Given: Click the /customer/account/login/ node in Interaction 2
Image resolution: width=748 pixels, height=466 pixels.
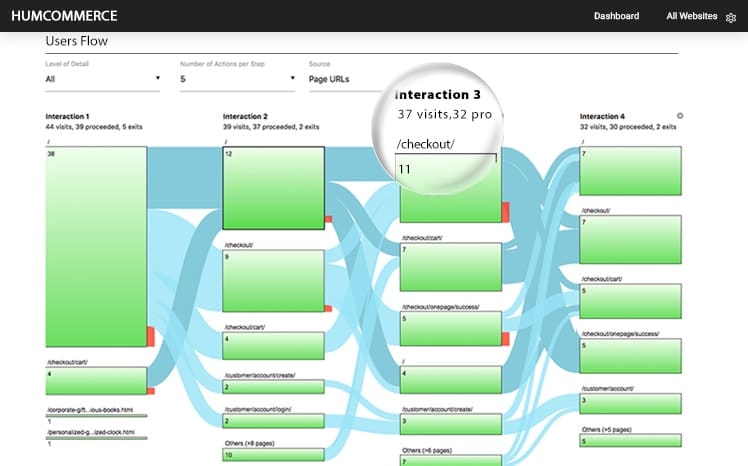Looking at the screenshot, I should [x=273, y=421].
